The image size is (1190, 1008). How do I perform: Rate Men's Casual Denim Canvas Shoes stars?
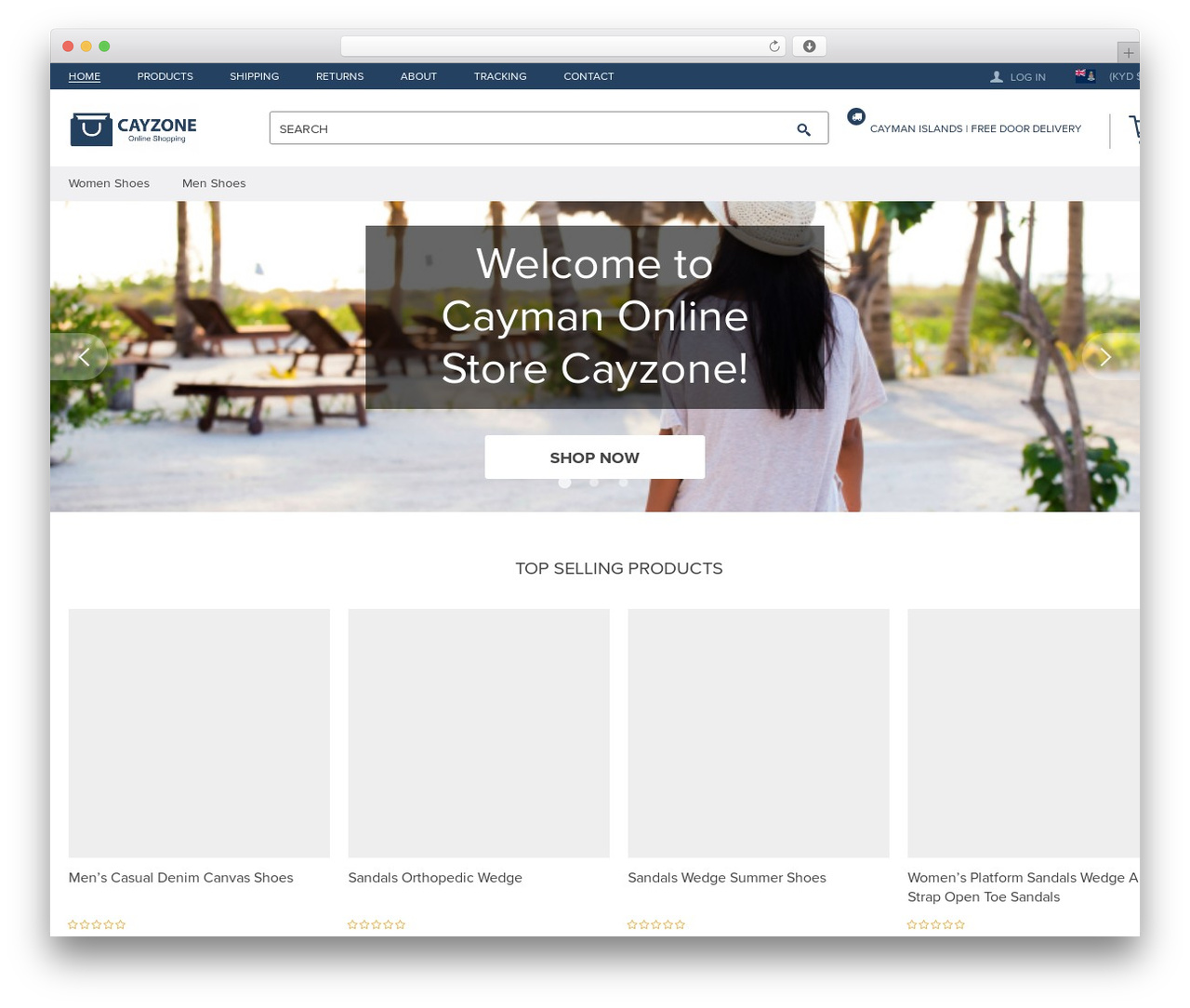point(97,924)
